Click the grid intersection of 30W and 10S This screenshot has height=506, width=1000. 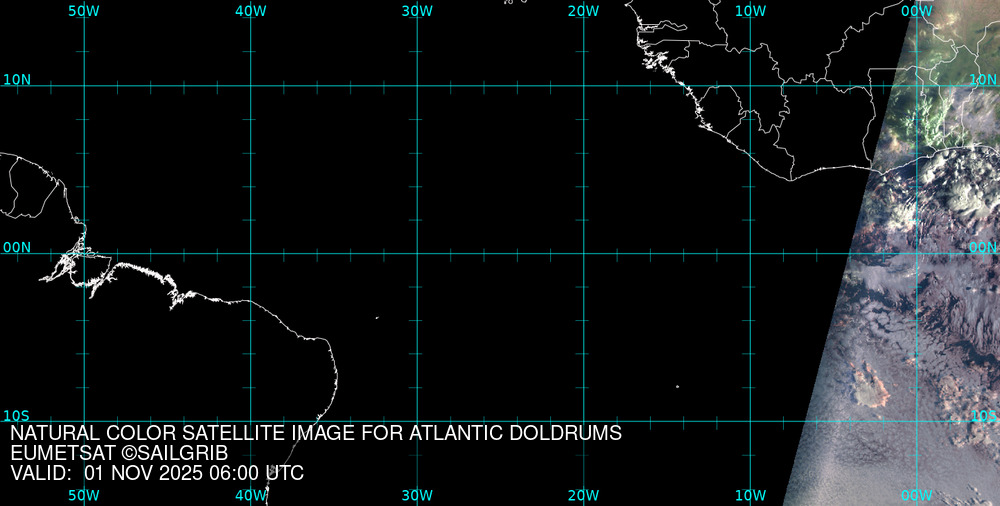(x=417, y=420)
